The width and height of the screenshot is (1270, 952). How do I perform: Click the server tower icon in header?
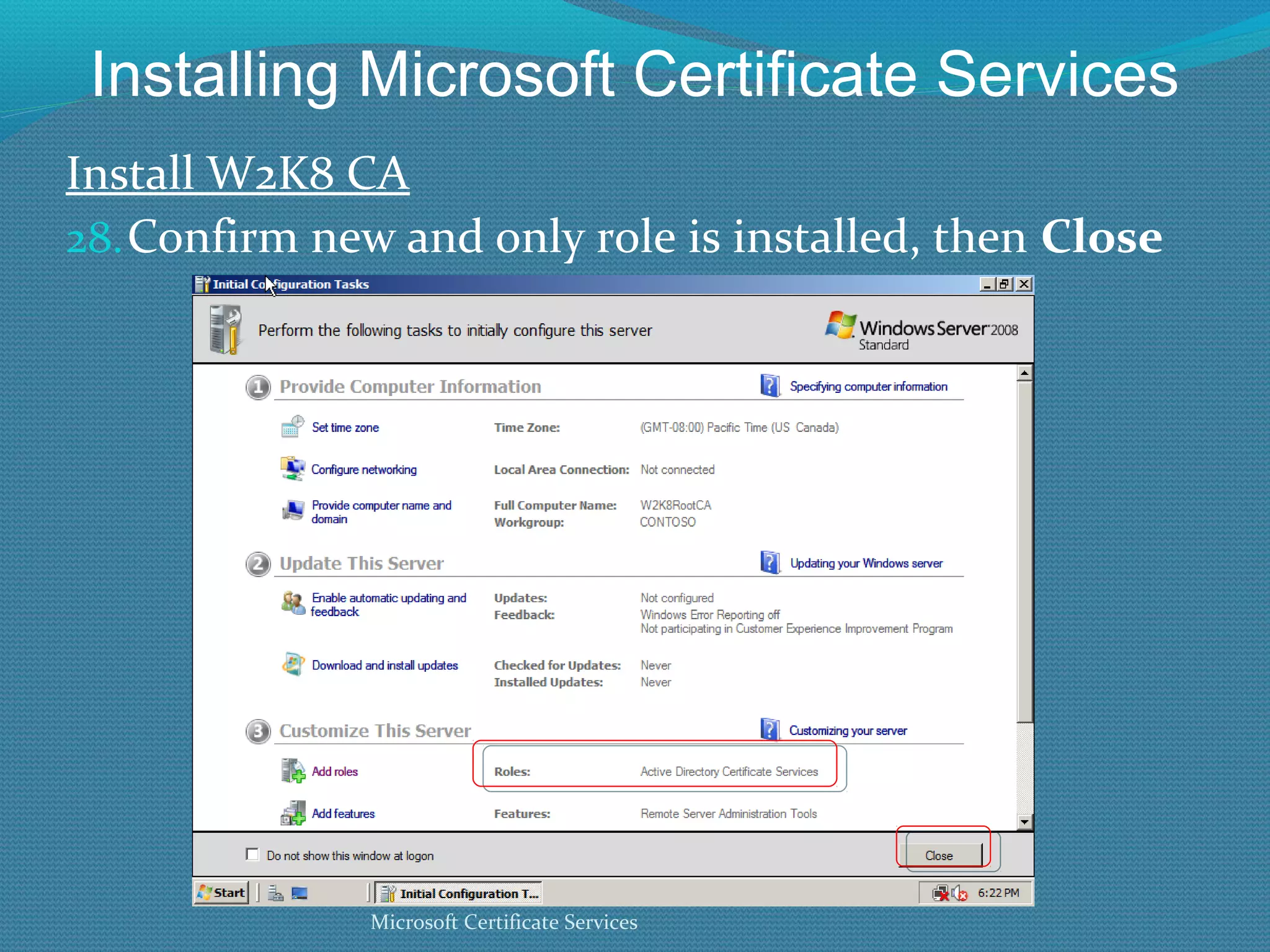tap(224, 329)
